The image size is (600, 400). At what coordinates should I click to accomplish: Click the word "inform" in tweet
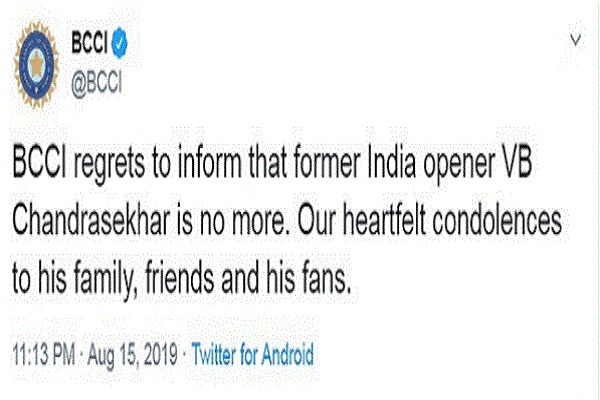(x=210, y=163)
